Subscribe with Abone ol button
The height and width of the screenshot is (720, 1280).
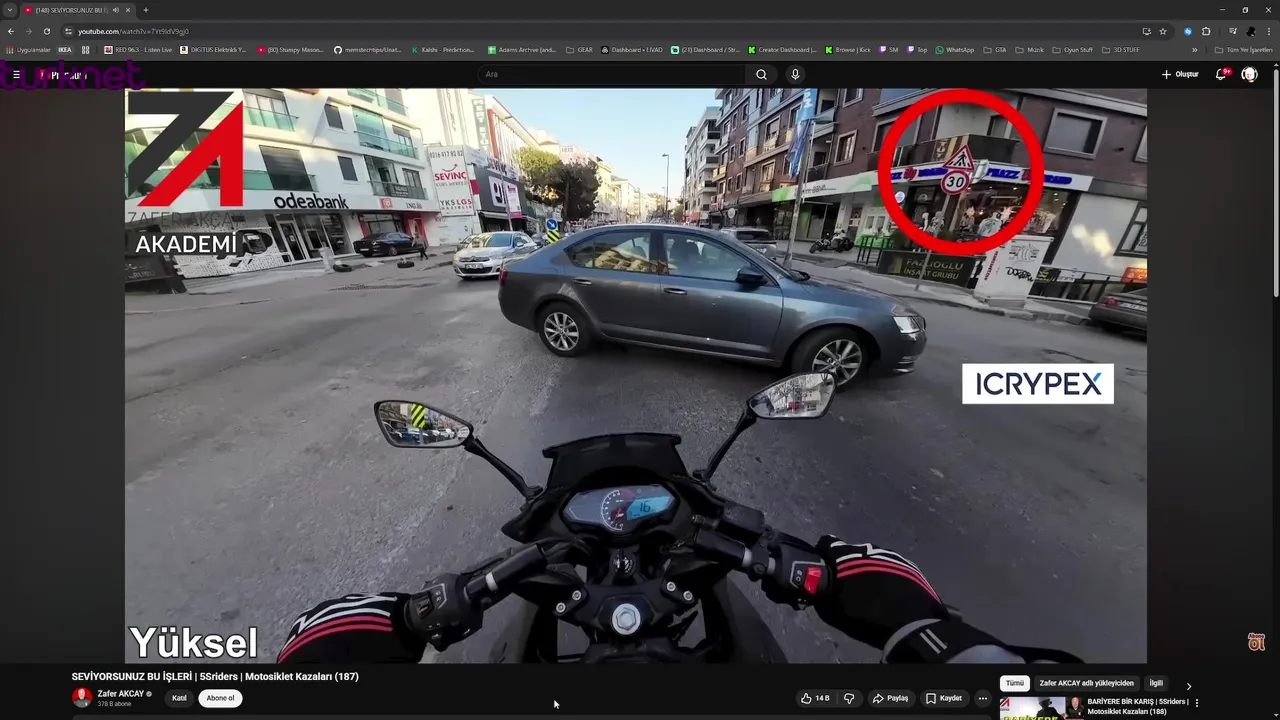pyautogui.click(x=220, y=698)
